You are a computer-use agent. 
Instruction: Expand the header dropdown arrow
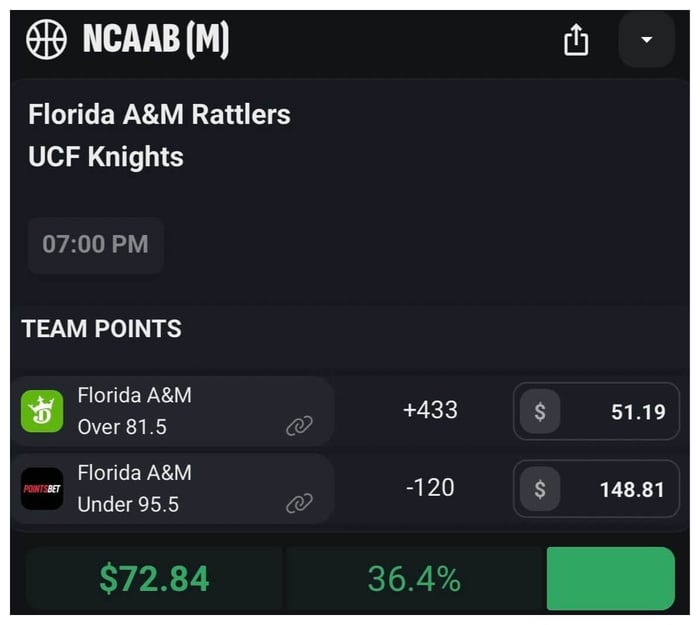pyautogui.click(x=646, y=40)
